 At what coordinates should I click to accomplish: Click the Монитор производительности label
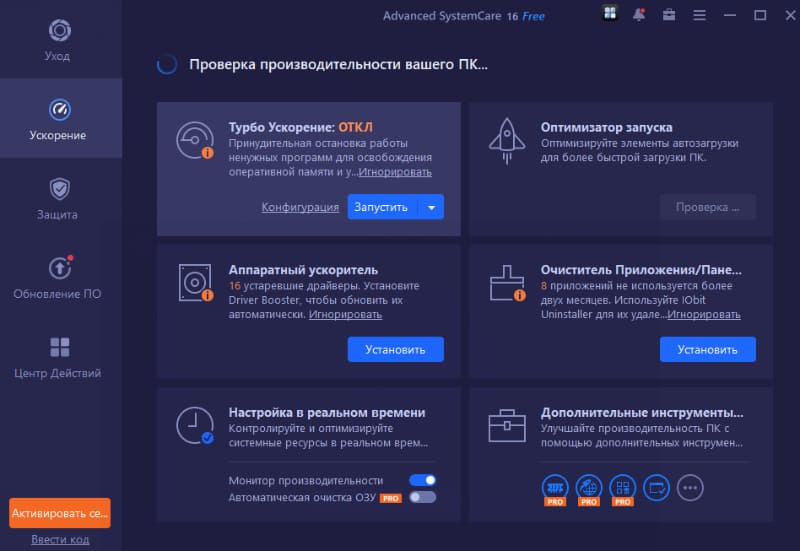pyautogui.click(x=306, y=481)
